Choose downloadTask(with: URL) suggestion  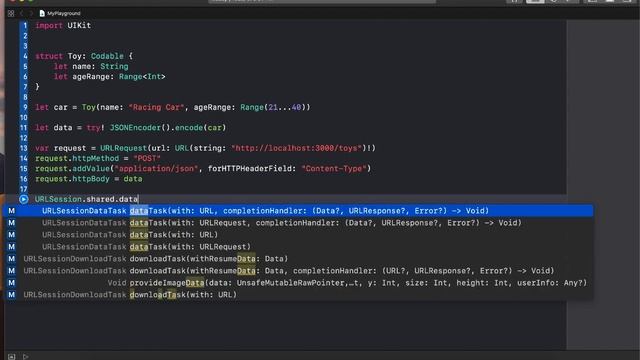click(298, 295)
